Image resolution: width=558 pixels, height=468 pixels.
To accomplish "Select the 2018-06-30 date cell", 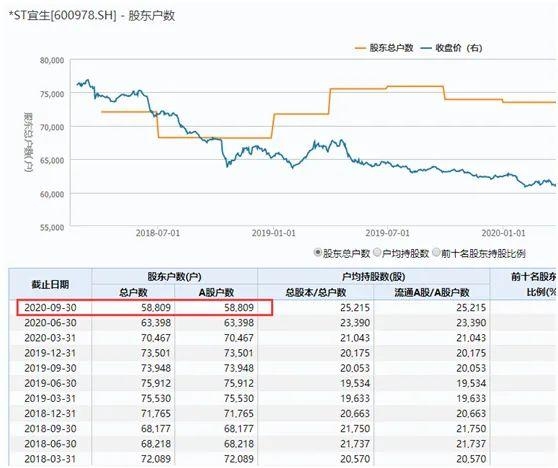I will click(x=50, y=444).
